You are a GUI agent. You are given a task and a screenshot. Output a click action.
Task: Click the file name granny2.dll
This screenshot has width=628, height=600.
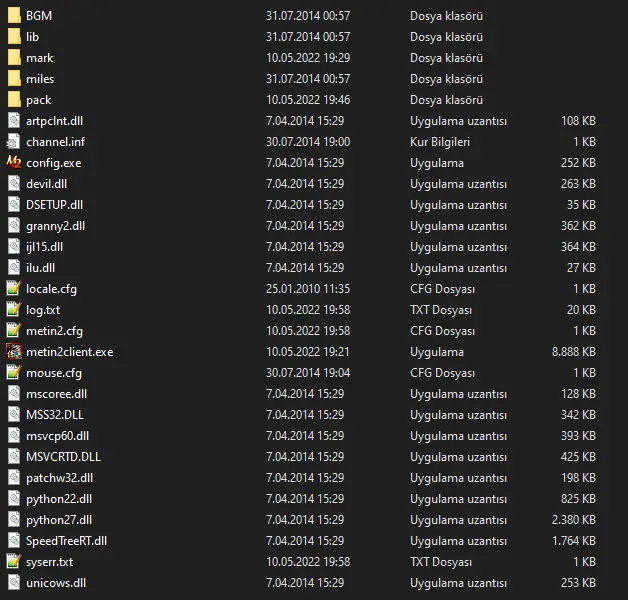[x=56, y=226]
